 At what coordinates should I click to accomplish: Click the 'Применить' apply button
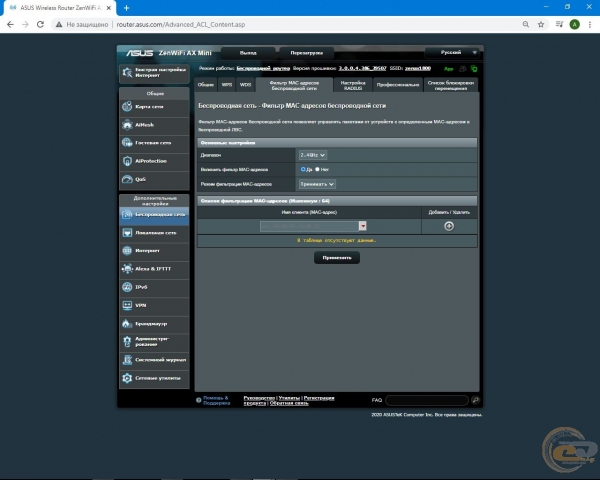coord(337,258)
